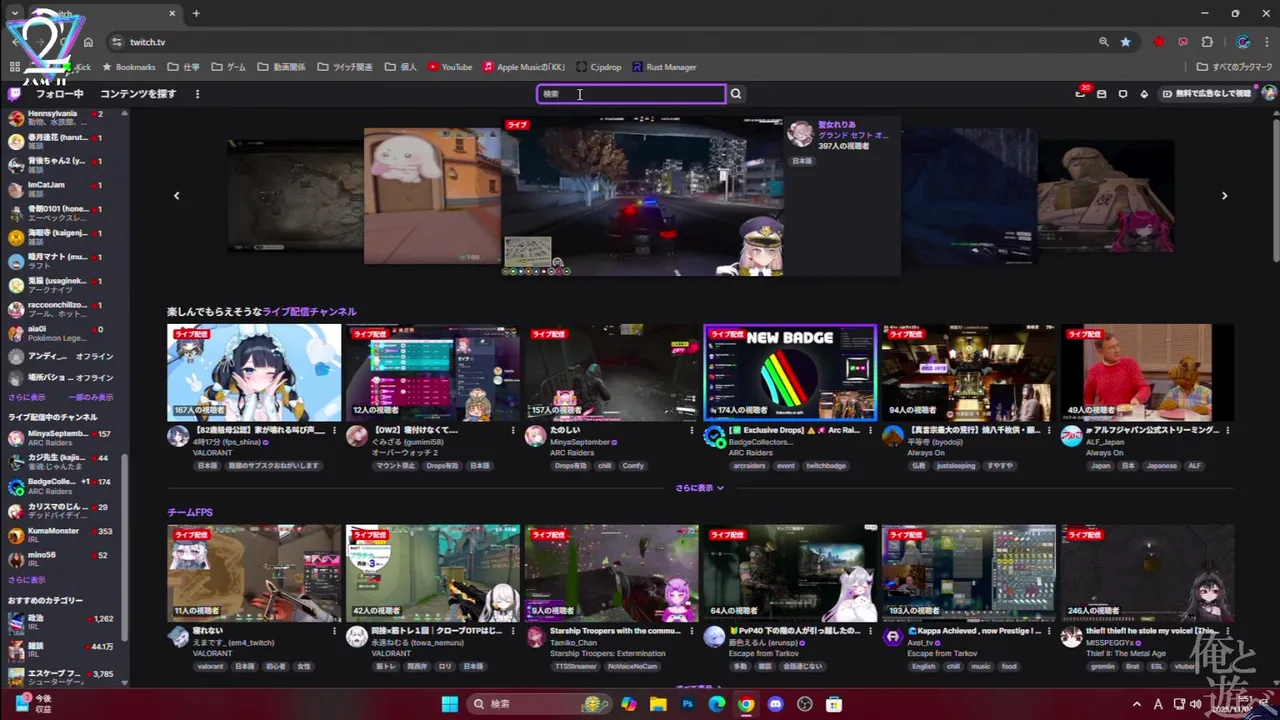Image resolution: width=1280 pixels, height=720 pixels.
Task: Open the ライブ配信チャンネル link in heading
Action: pyautogui.click(x=309, y=312)
